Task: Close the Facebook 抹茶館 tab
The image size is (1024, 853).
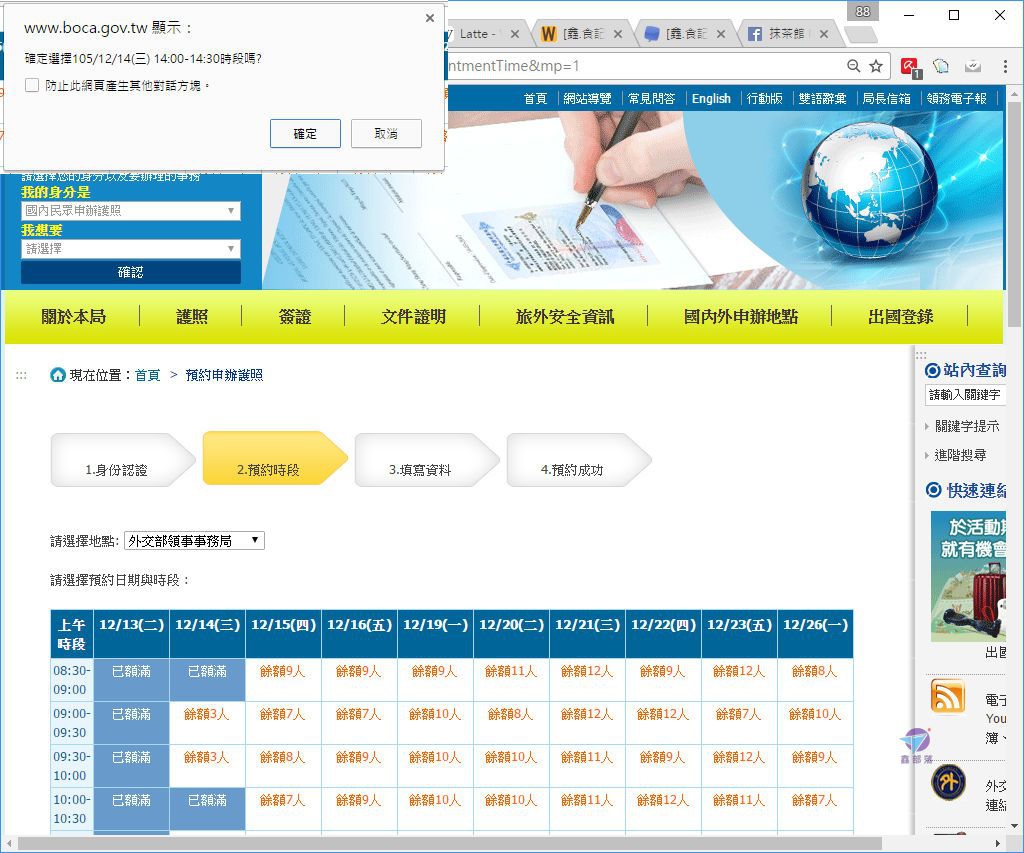Action: (824, 34)
